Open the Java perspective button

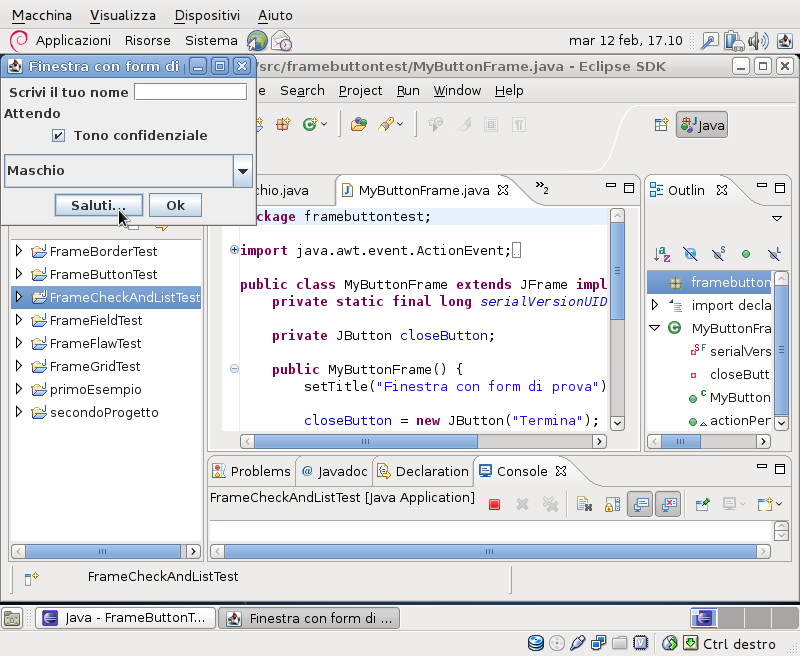702,125
